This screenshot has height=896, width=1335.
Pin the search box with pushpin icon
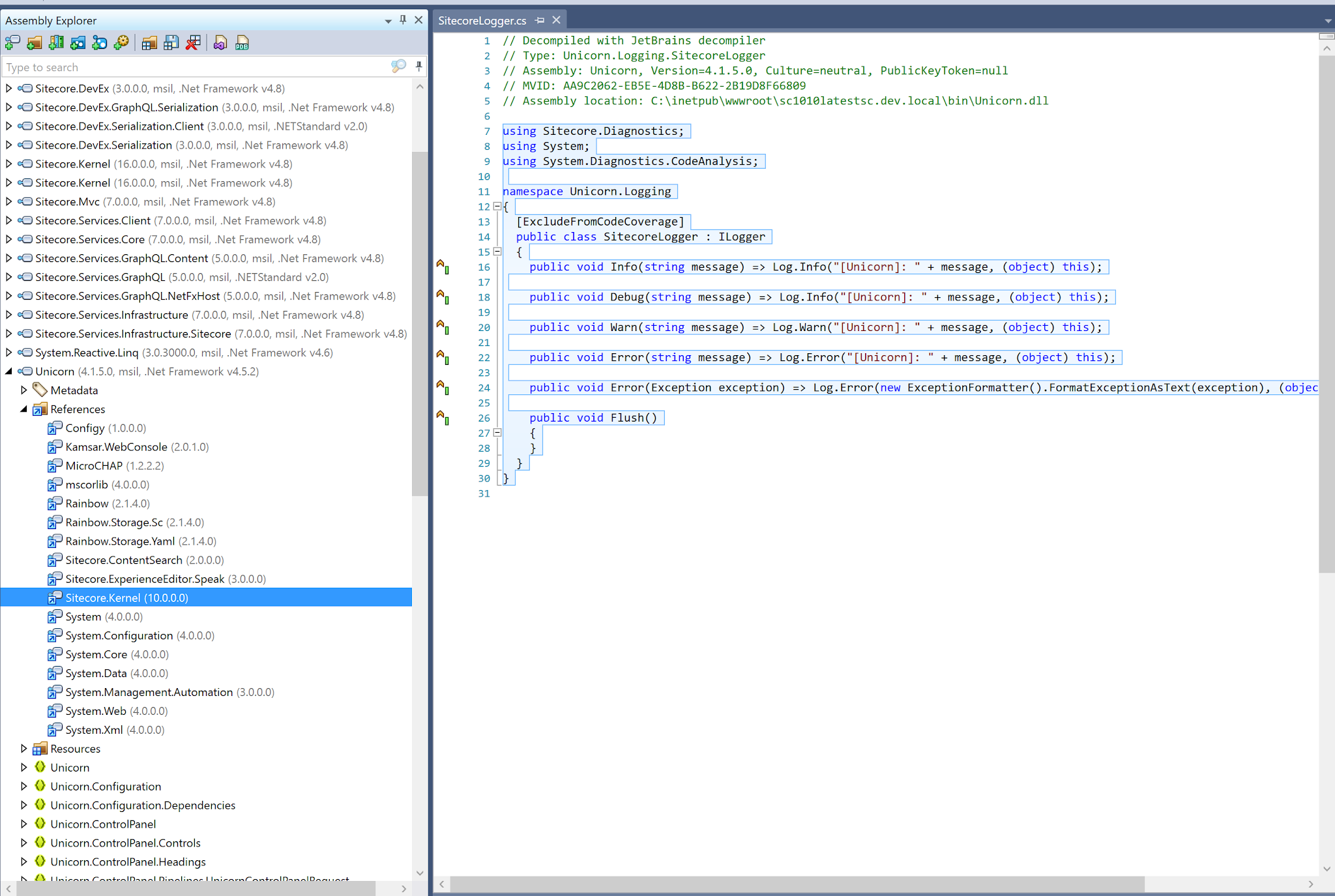pyautogui.click(x=418, y=66)
